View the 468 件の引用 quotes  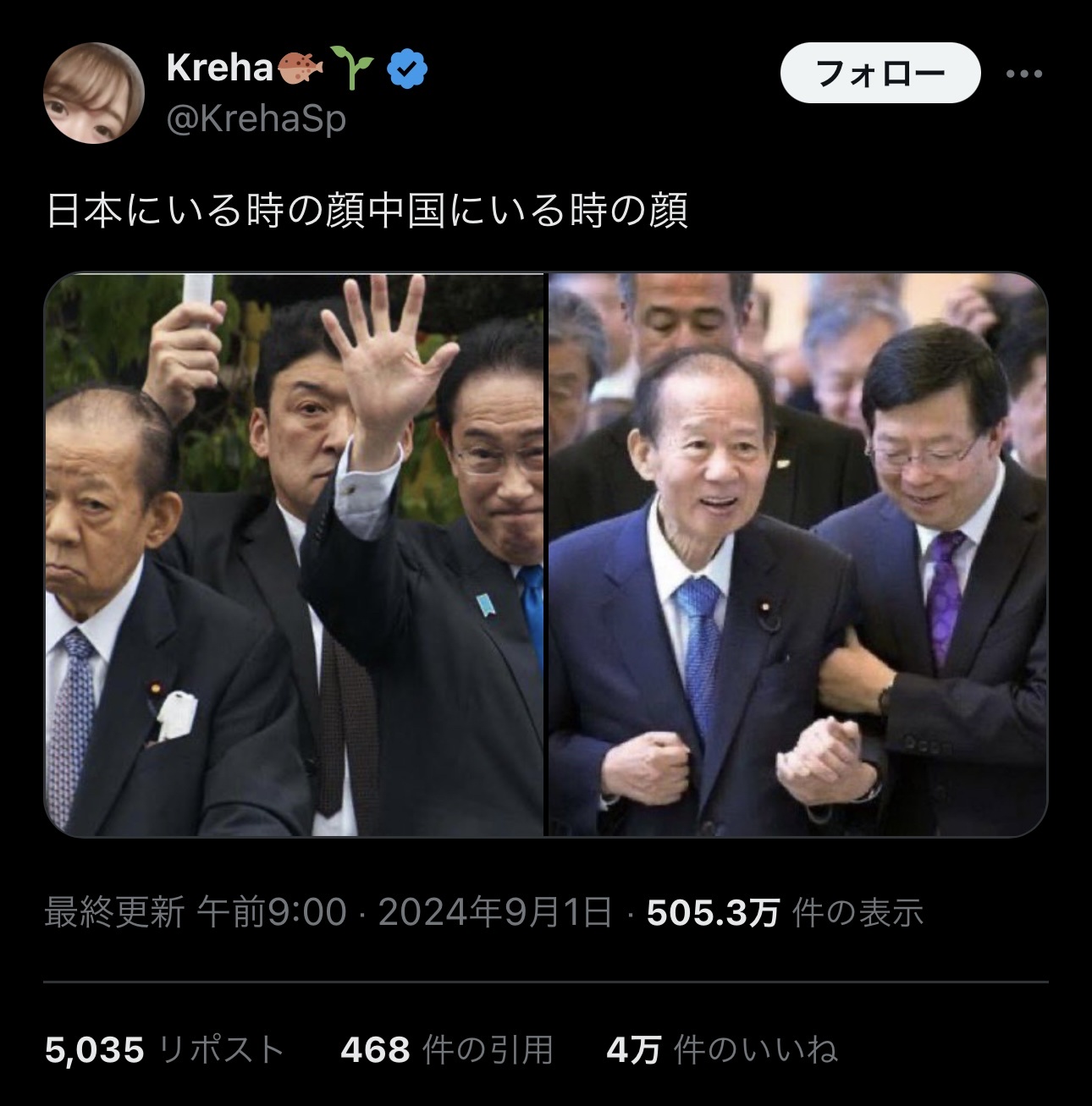click(447, 1050)
